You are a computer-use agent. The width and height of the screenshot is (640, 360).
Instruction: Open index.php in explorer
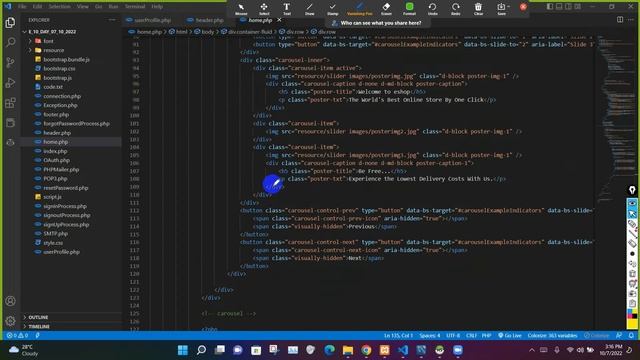[x=55, y=151]
